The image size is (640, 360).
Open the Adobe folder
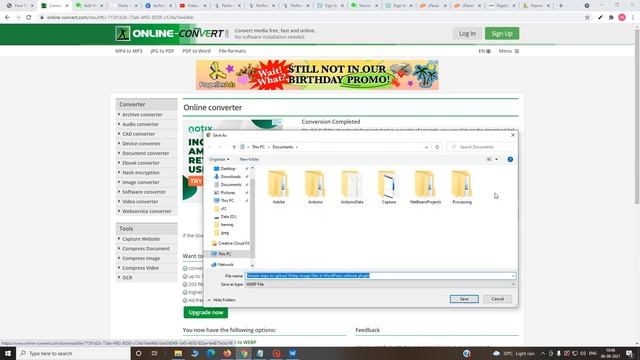tap(279, 187)
